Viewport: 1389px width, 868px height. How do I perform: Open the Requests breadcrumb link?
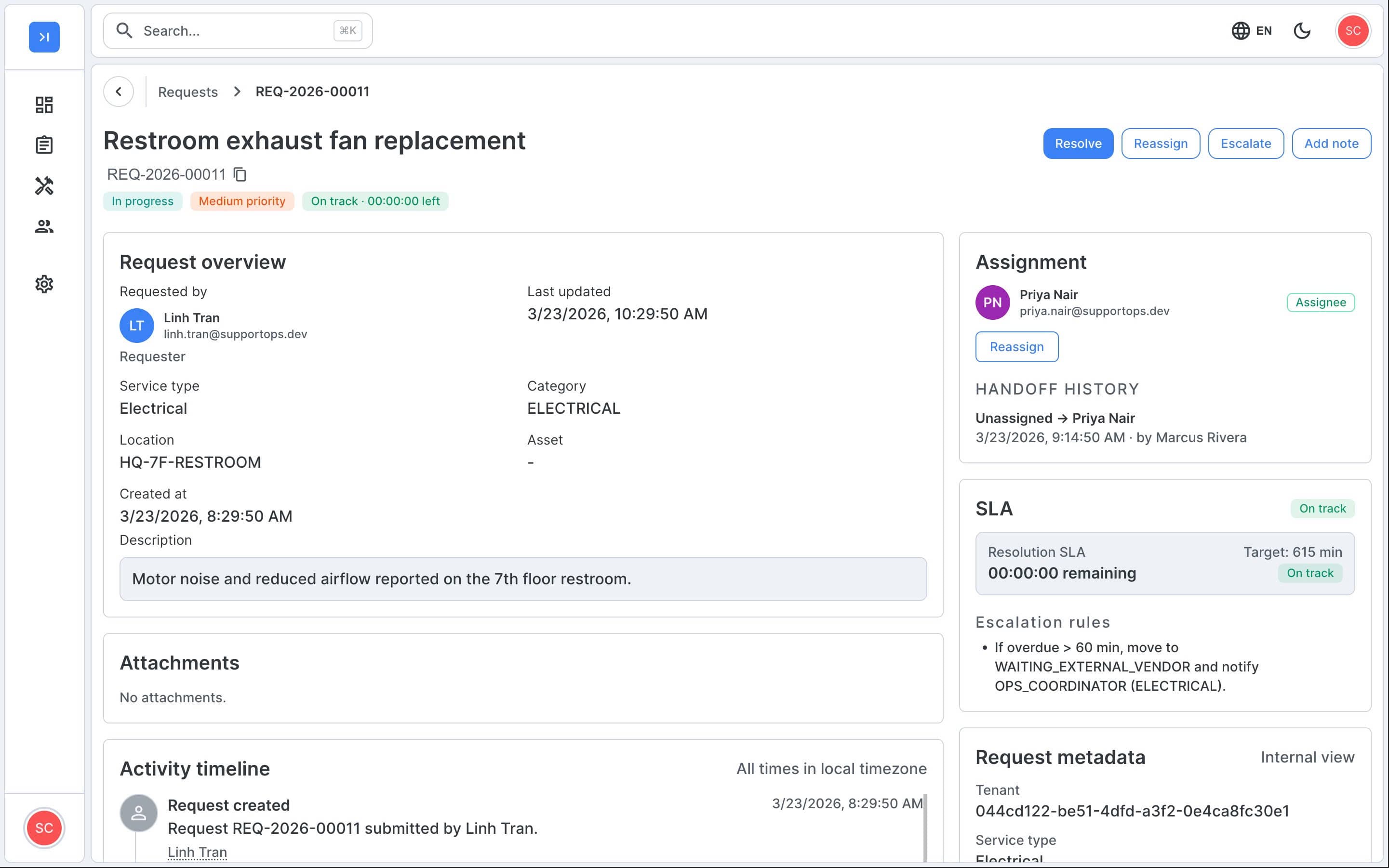click(188, 92)
